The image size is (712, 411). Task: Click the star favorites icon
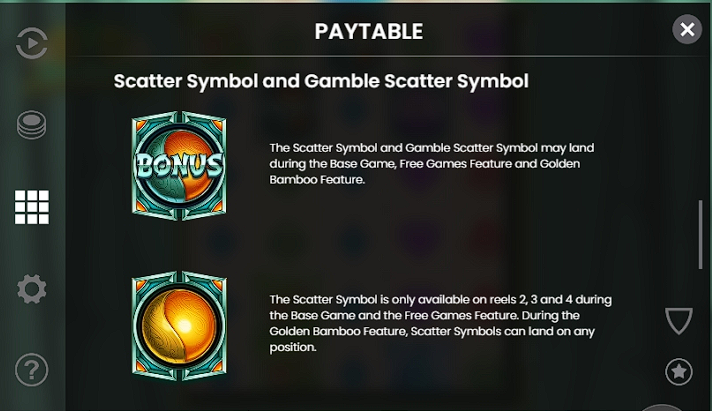click(x=679, y=371)
